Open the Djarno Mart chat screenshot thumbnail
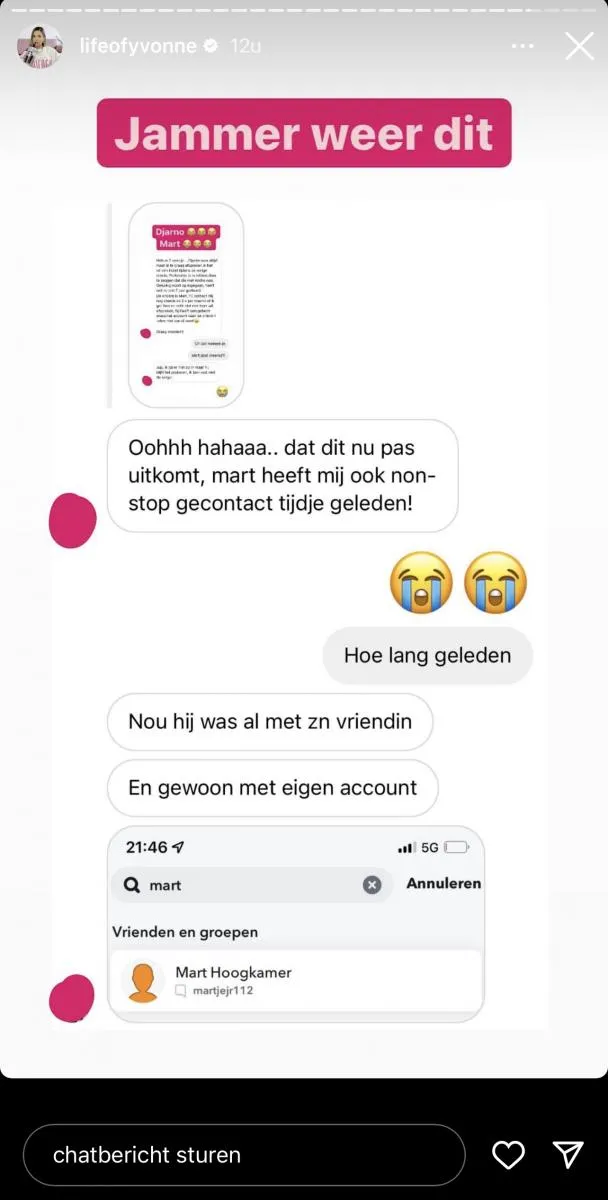This screenshot has height=1200, width=608. 184,305
